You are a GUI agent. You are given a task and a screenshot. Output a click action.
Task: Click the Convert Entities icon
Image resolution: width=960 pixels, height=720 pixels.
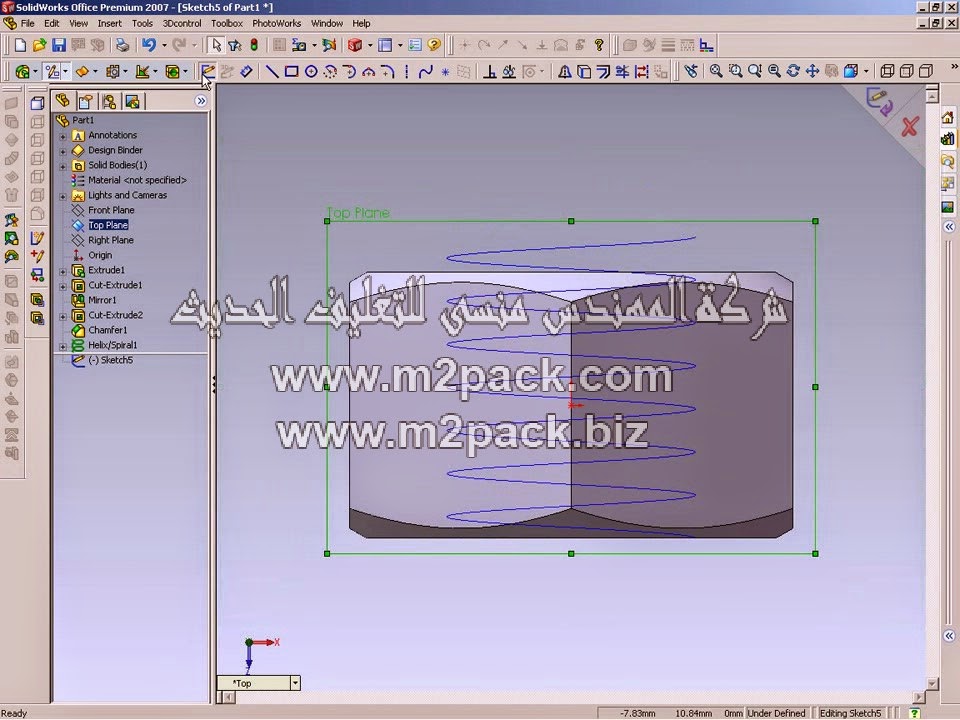[584, 72]
